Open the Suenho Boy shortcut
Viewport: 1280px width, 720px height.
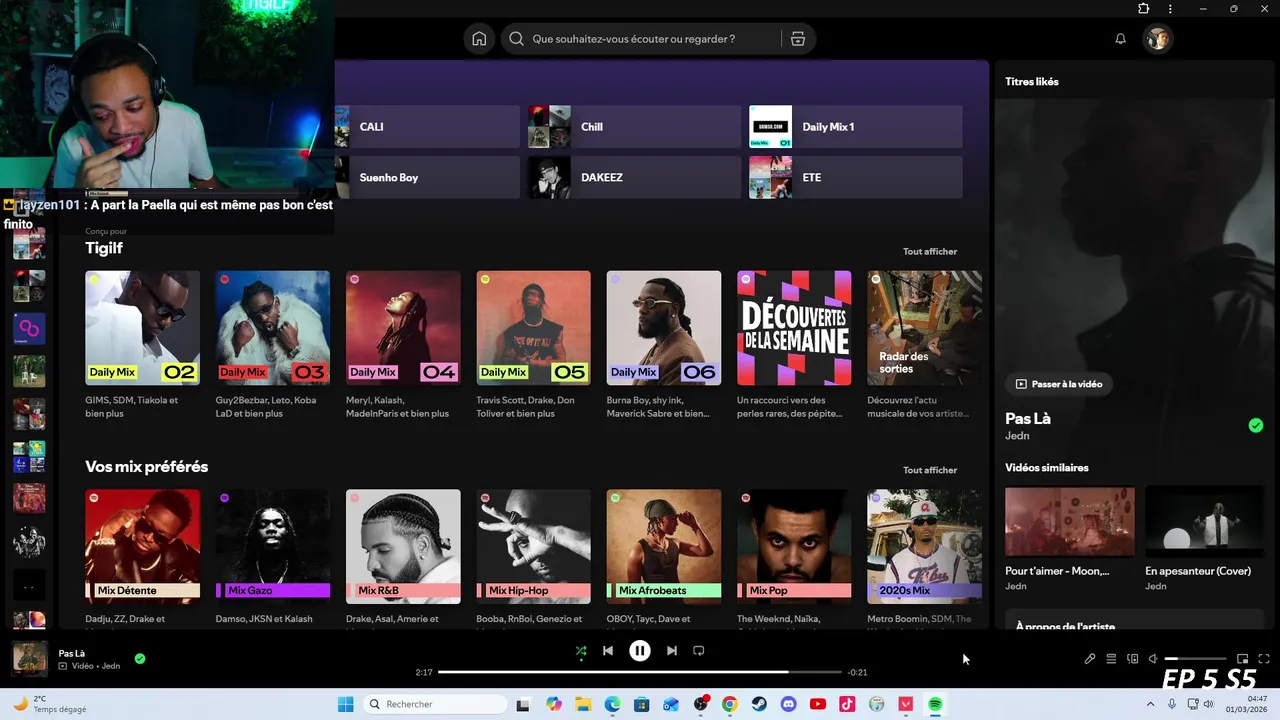tap(427, 177)
